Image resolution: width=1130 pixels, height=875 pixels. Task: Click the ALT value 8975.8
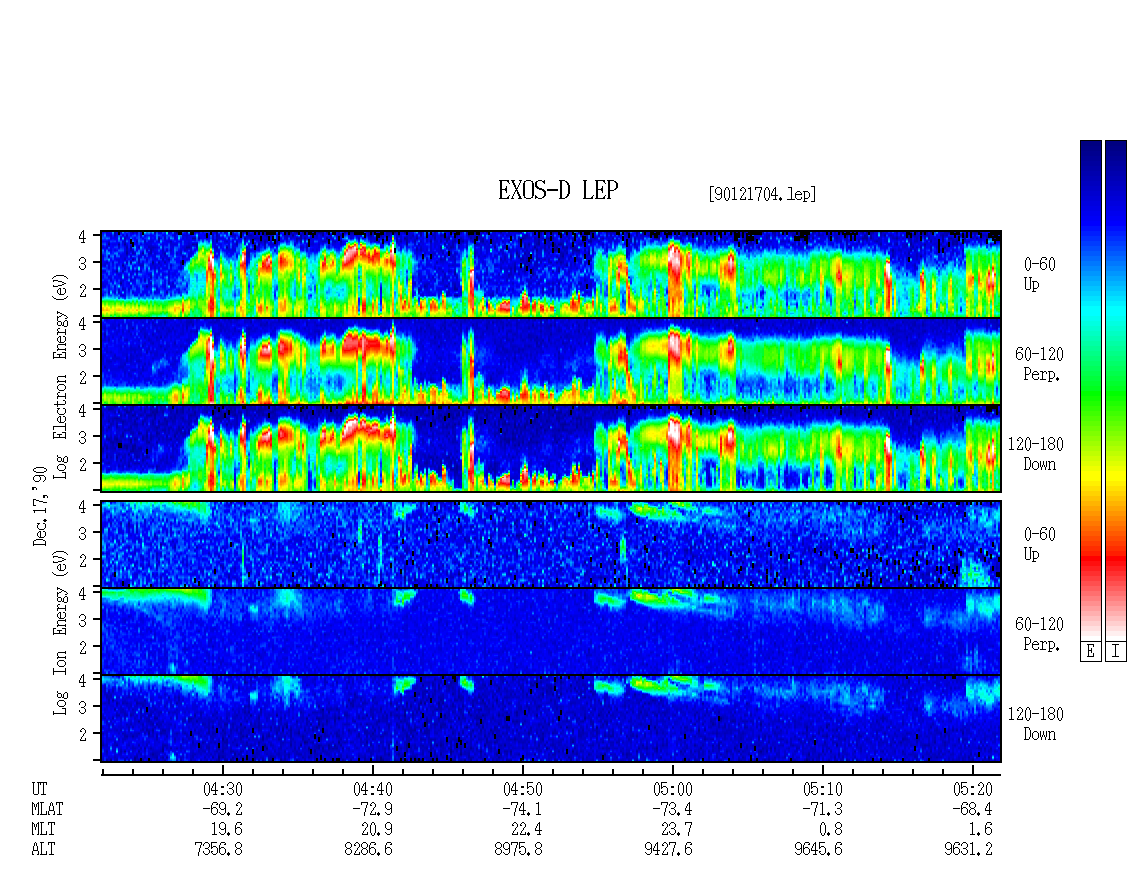click(x=518, y=850)
